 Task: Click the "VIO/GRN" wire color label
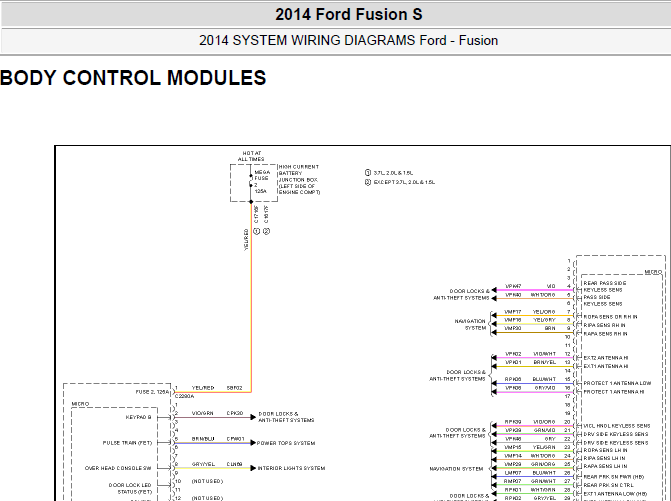203,413
